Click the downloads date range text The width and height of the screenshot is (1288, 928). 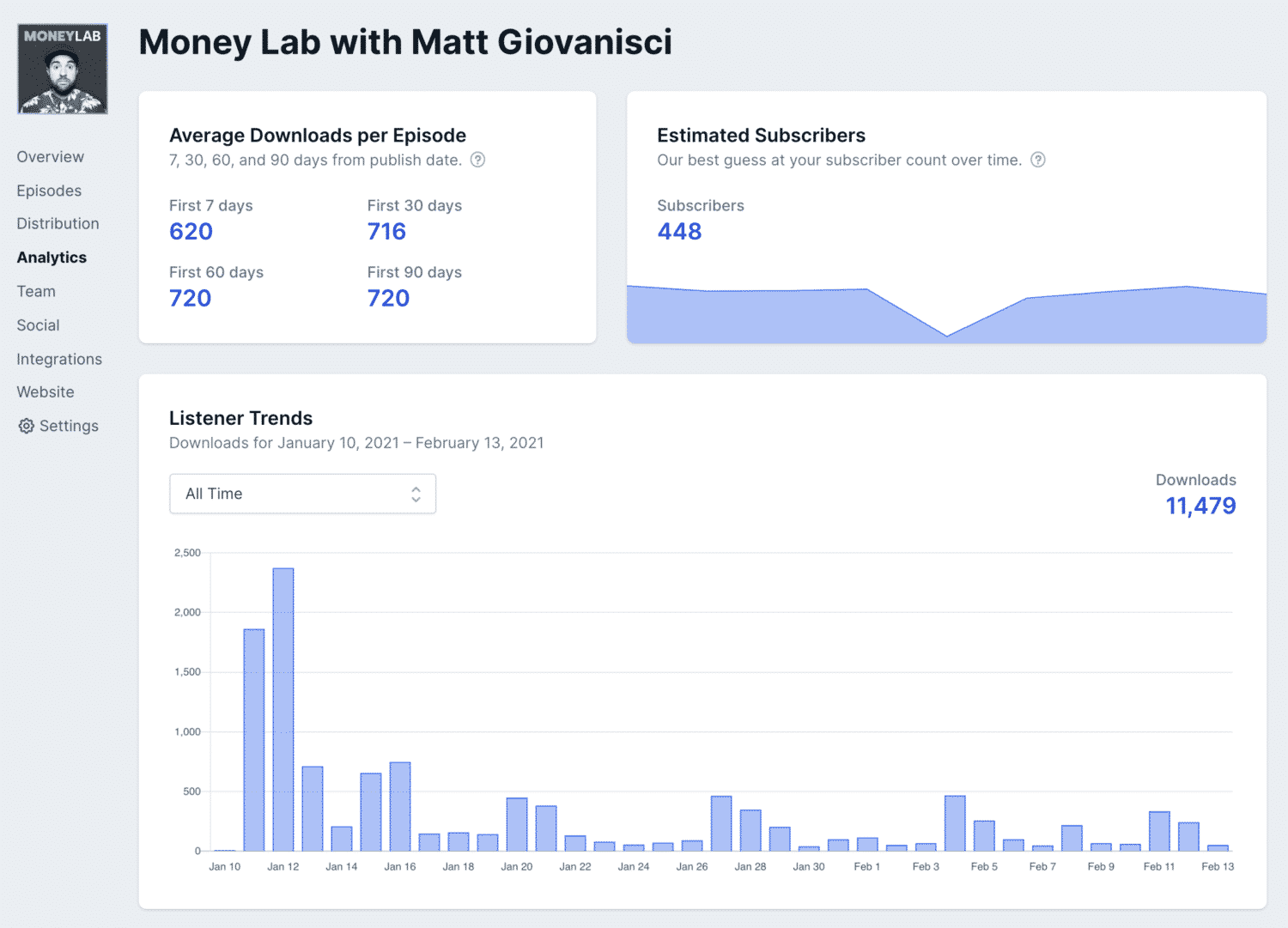[356, 443]
